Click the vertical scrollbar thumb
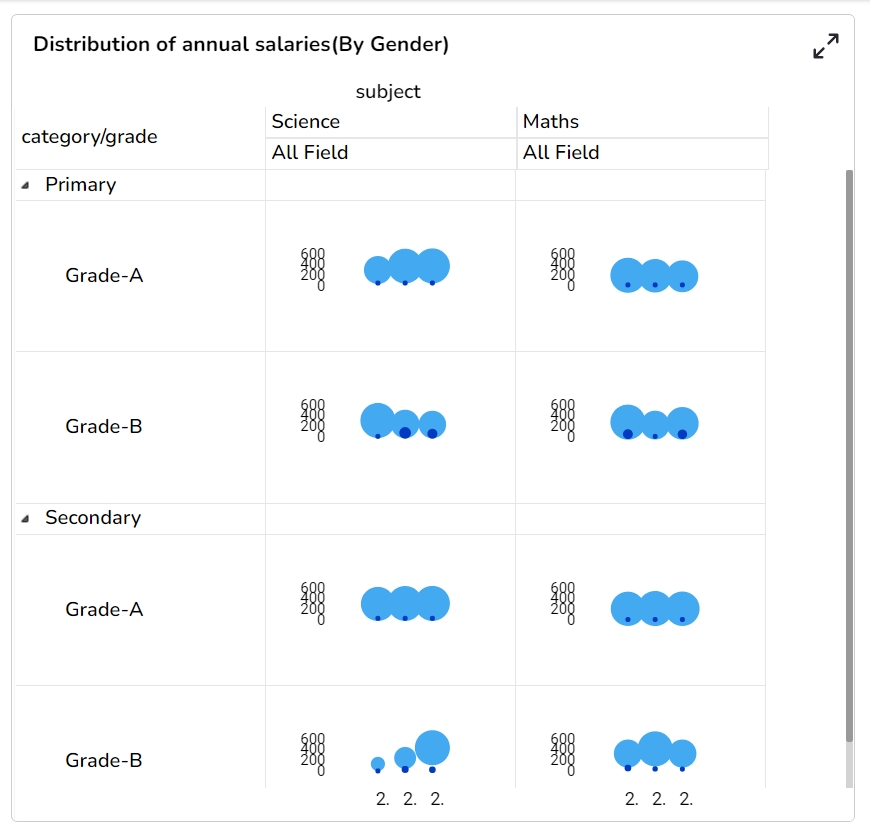 click(x=850, y=455)
